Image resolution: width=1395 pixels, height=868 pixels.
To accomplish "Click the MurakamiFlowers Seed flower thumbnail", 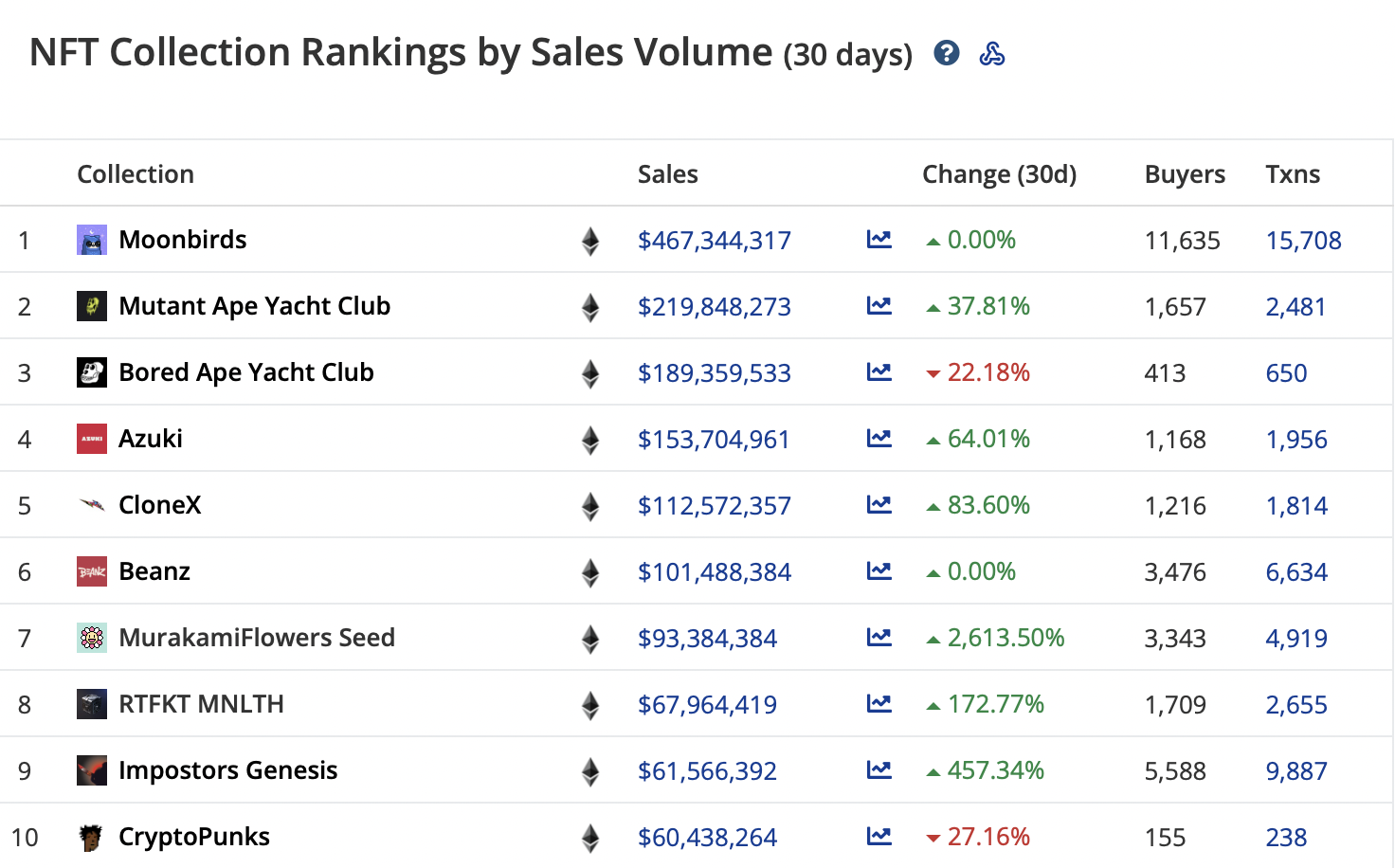I will pos(92,638).
